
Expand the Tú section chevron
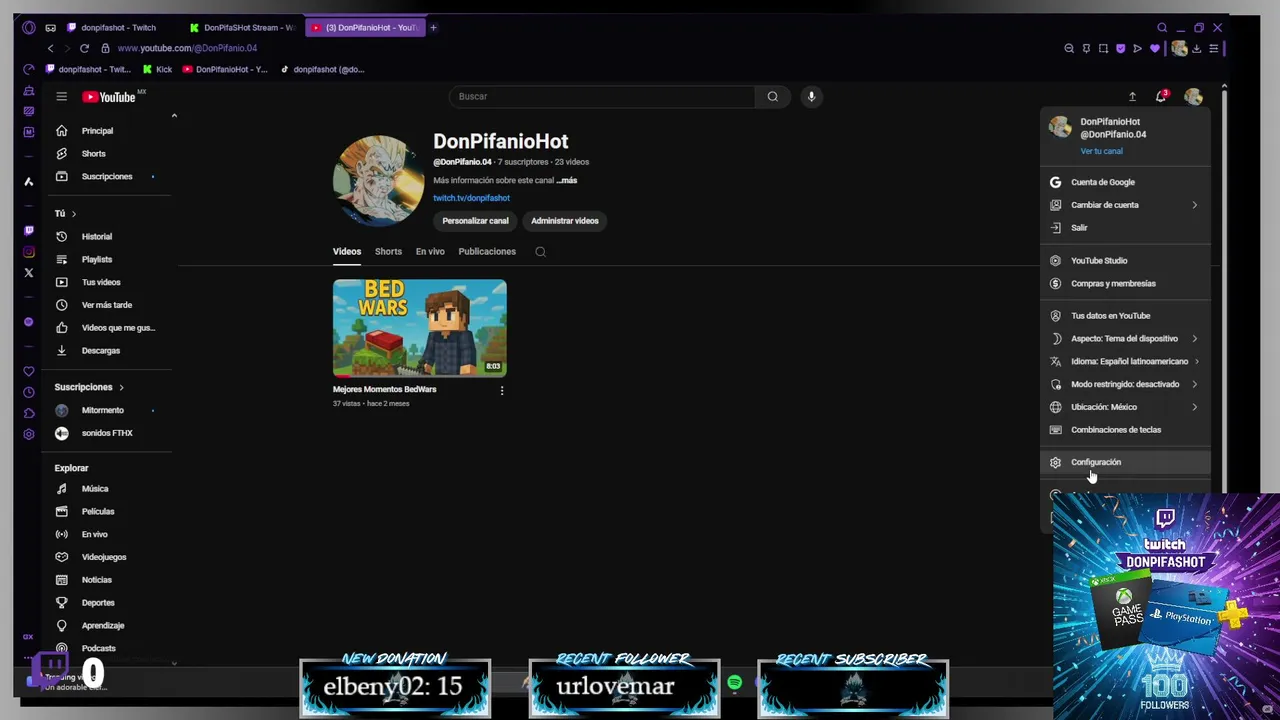[x=73, y=214]
